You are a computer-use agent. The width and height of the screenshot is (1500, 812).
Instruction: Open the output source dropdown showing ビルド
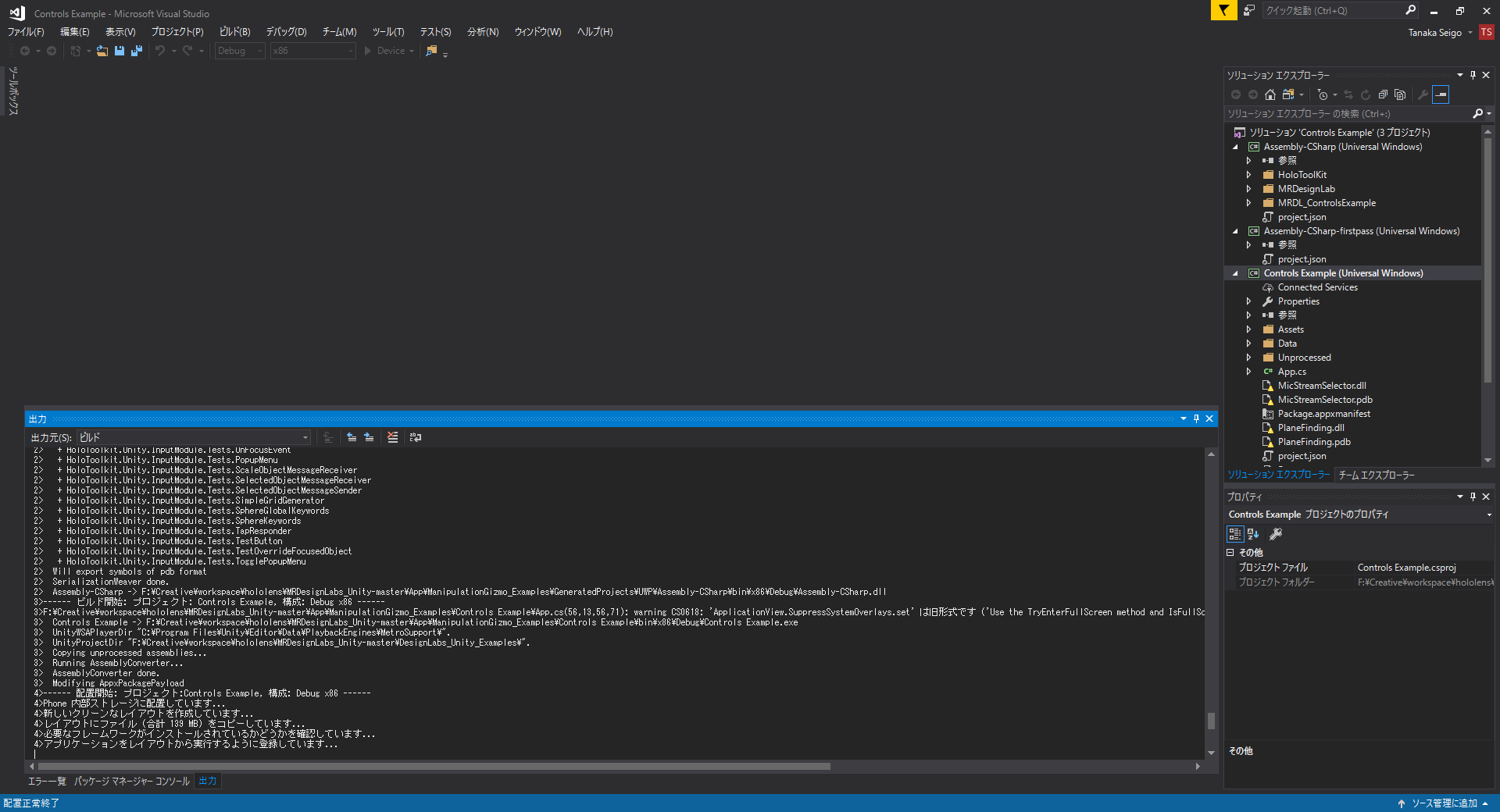coord(194,438)
